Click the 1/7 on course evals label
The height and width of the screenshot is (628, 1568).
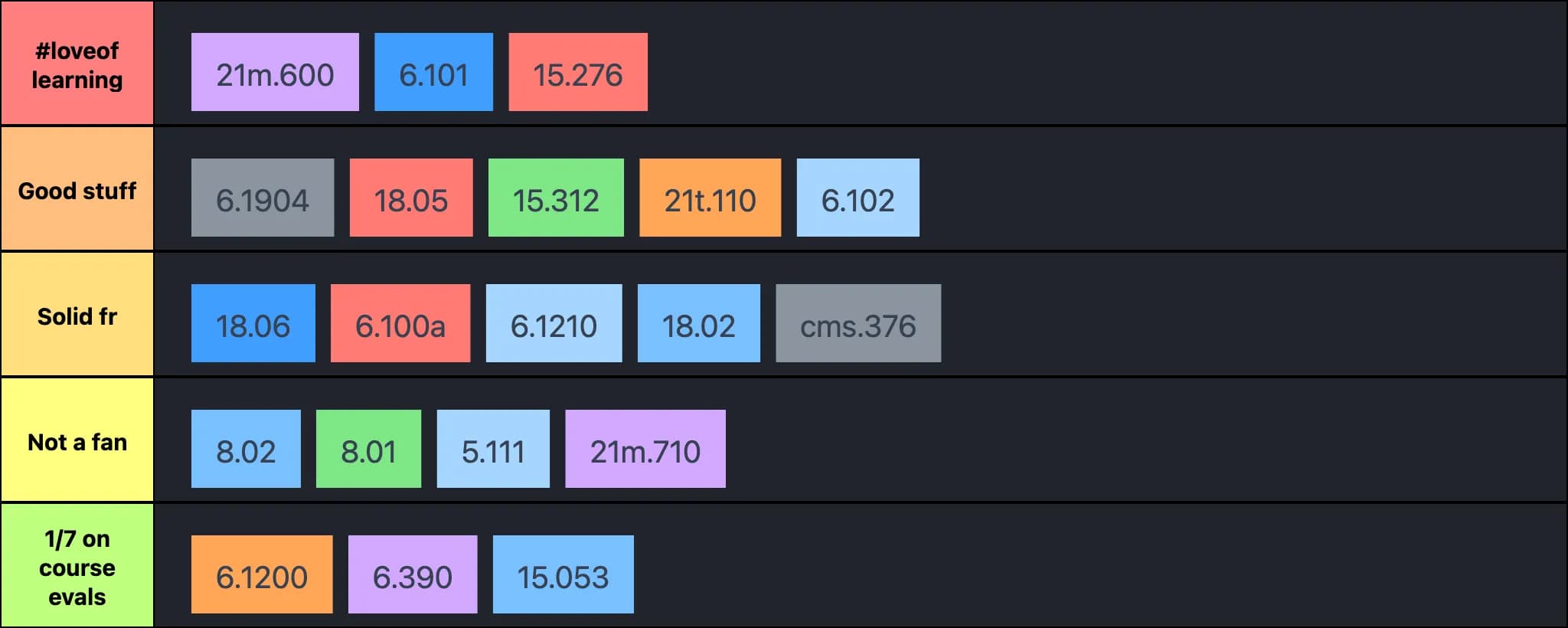tap(77, 565)
